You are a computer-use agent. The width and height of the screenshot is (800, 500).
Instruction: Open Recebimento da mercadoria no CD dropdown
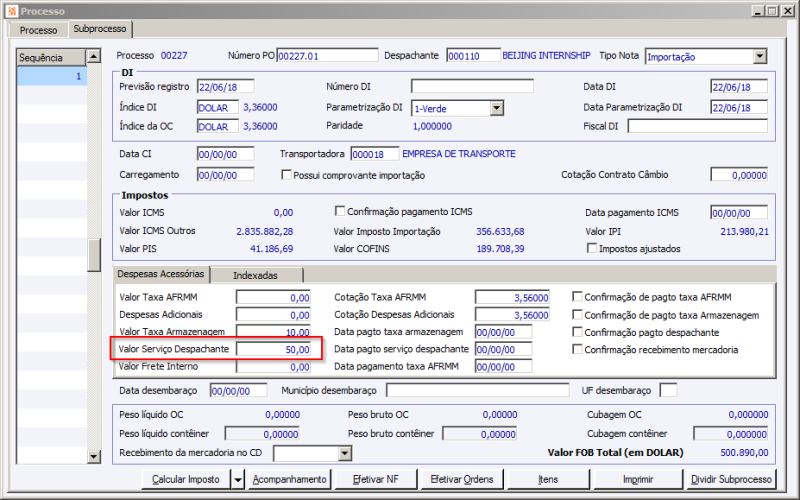coord(345,454)
